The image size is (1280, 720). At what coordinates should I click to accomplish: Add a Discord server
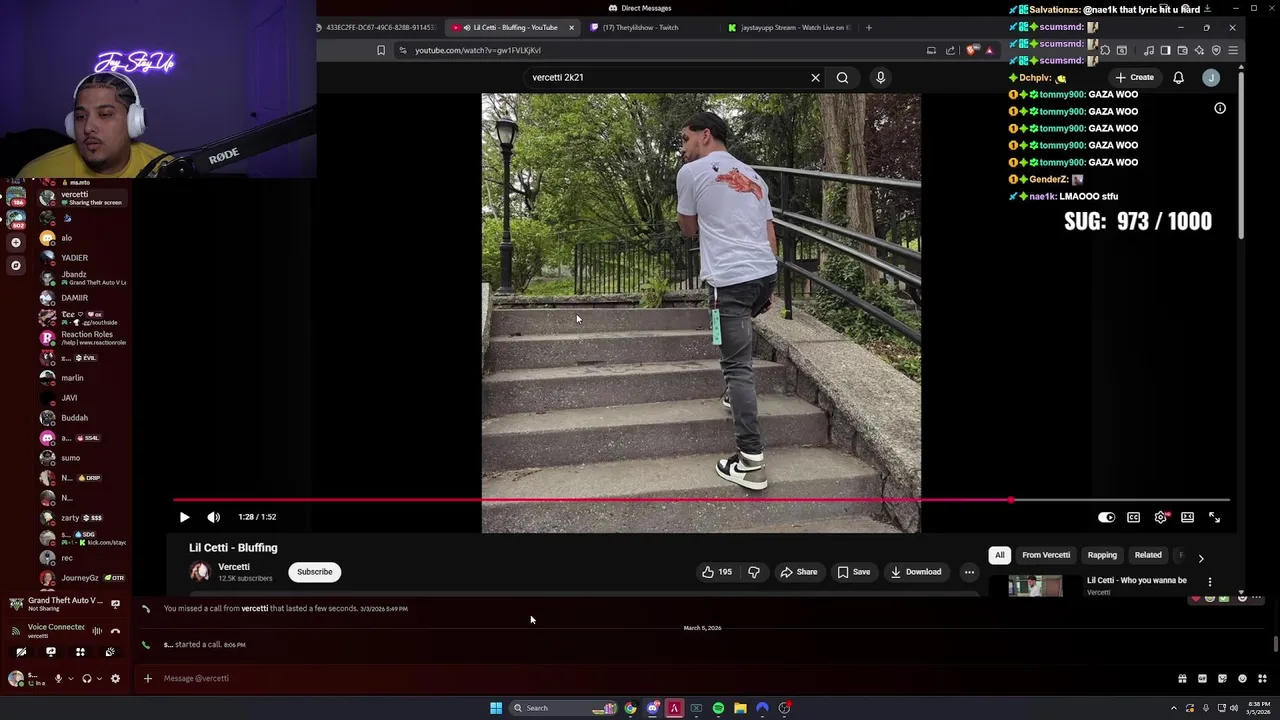(15, 242)
